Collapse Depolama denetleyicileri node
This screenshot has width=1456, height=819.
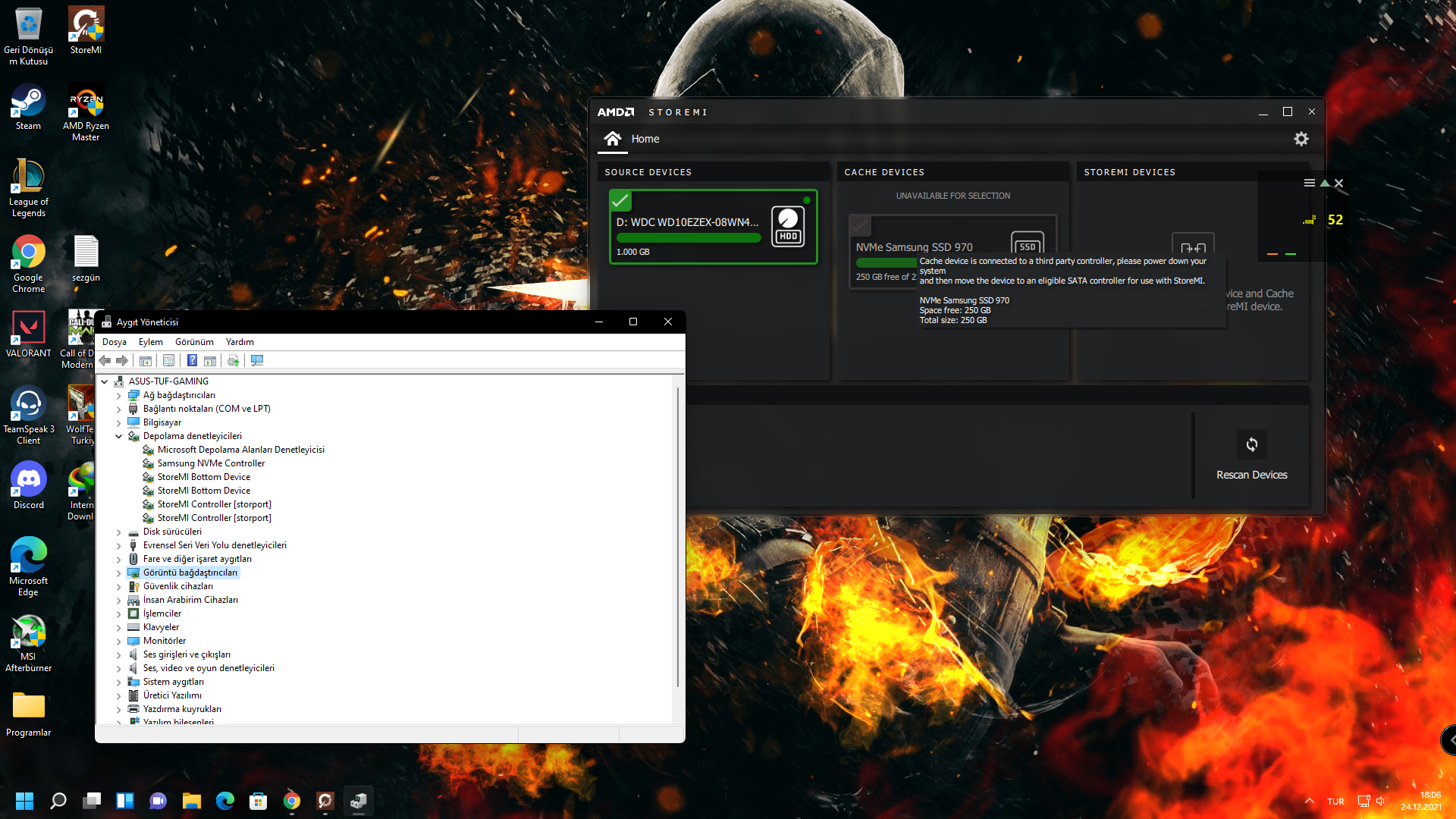coord(119,436)
